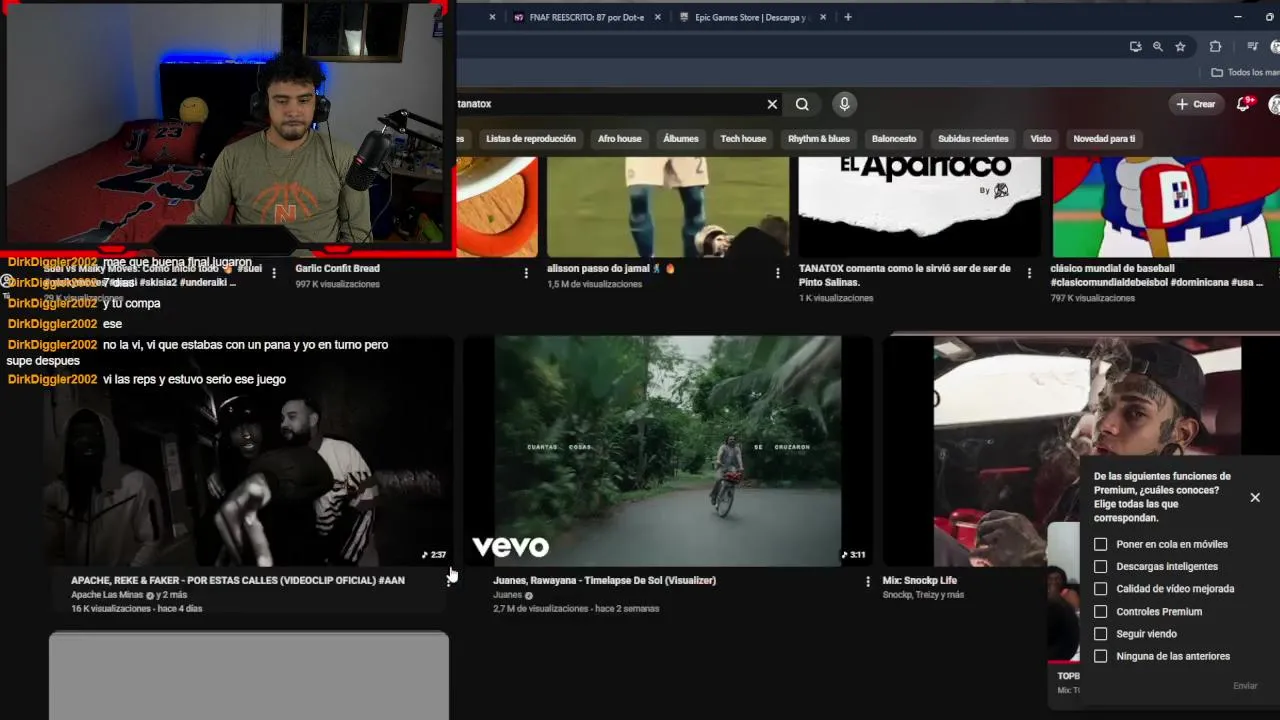Play the soccer player legs thumbnail

click(667, 206)
